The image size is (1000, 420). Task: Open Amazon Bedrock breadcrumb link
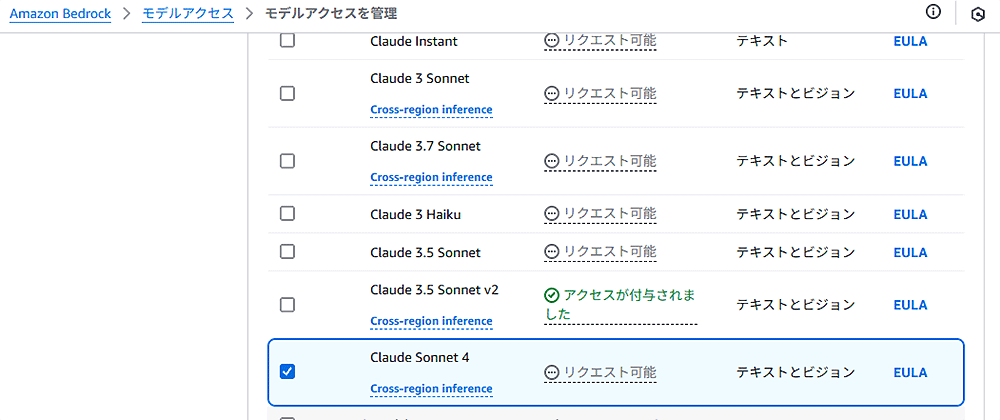(x=61, y=13)
